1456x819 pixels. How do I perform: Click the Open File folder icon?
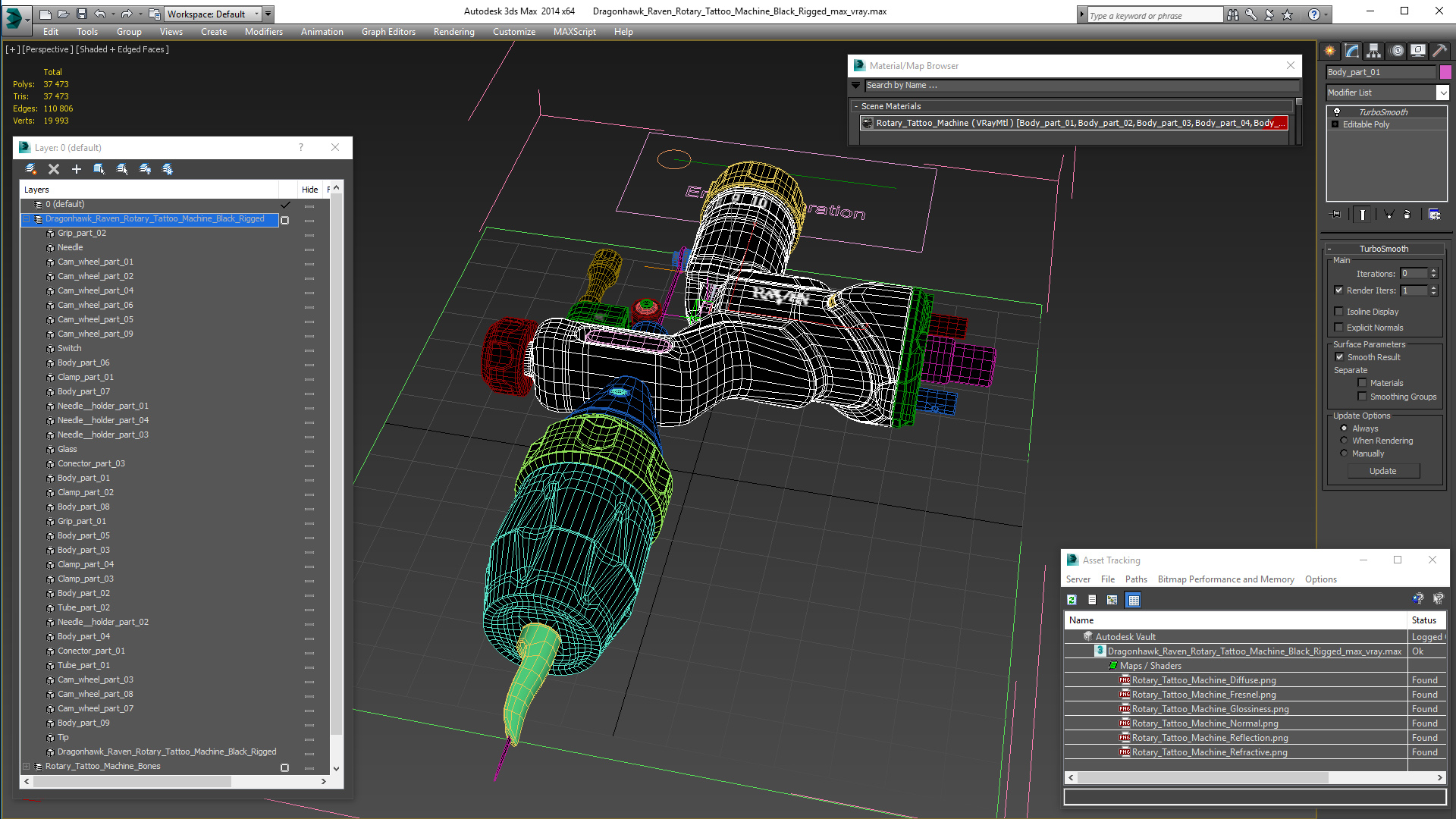[x=64, y=14]
